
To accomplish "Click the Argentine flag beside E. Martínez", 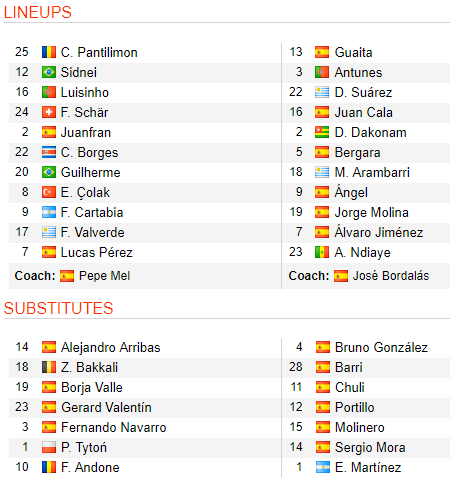I will click(323, 467).
